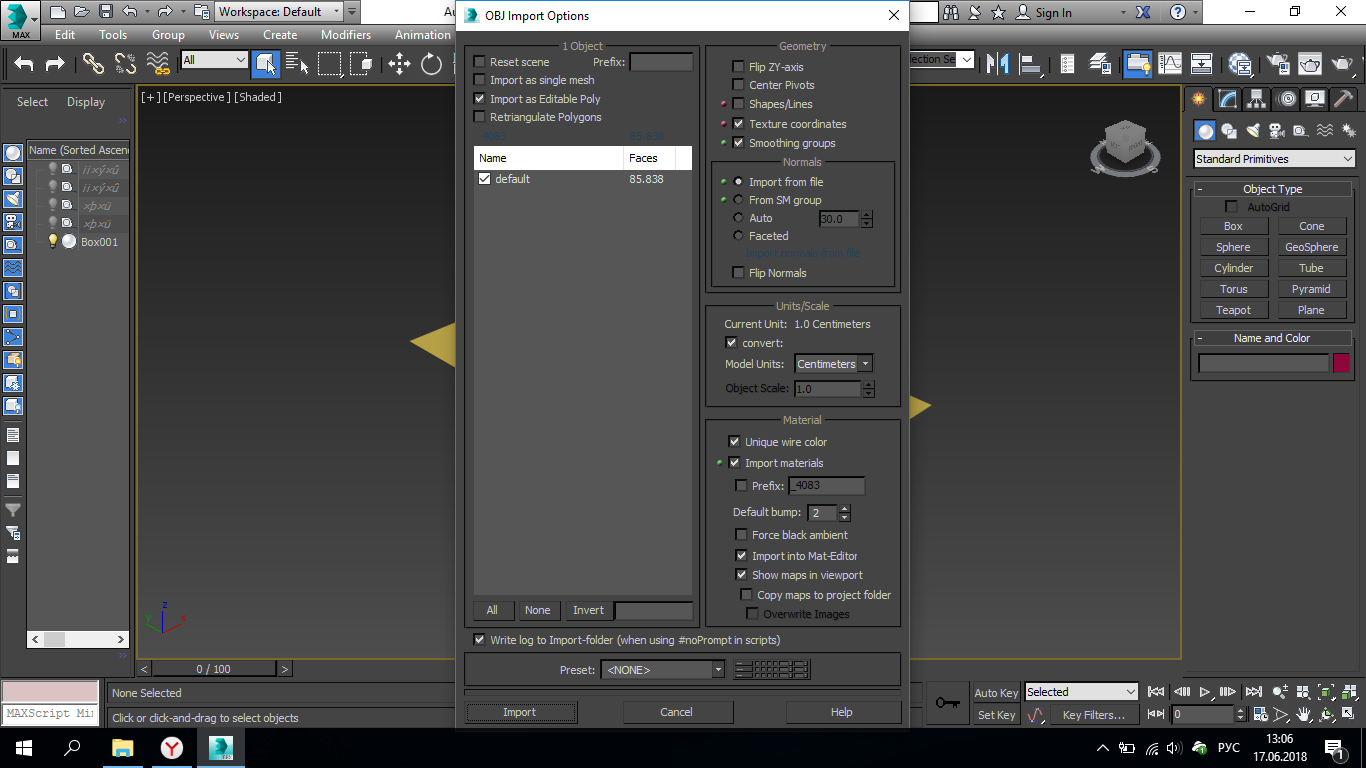Viewport: 1366px width, 768px height.
Task: Click the Import button
Action: coord(520,712)
